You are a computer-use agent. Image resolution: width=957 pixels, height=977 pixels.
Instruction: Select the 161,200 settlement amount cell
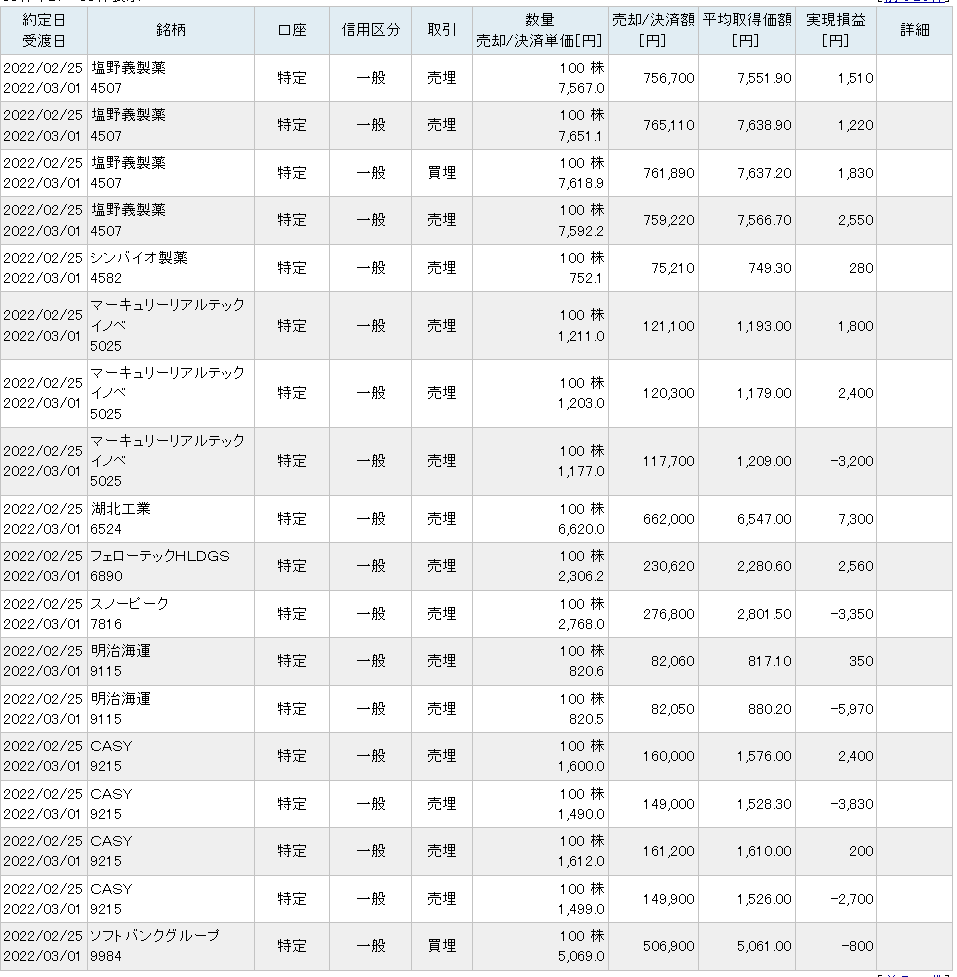point(653,851)
